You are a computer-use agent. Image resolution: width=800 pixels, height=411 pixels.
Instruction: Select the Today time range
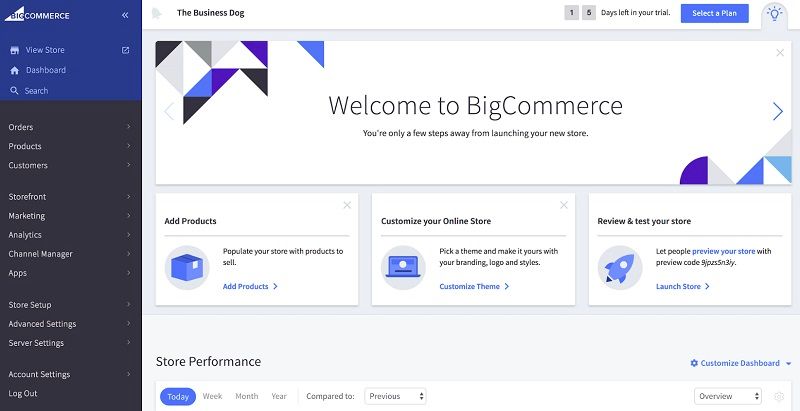[178, 397]
